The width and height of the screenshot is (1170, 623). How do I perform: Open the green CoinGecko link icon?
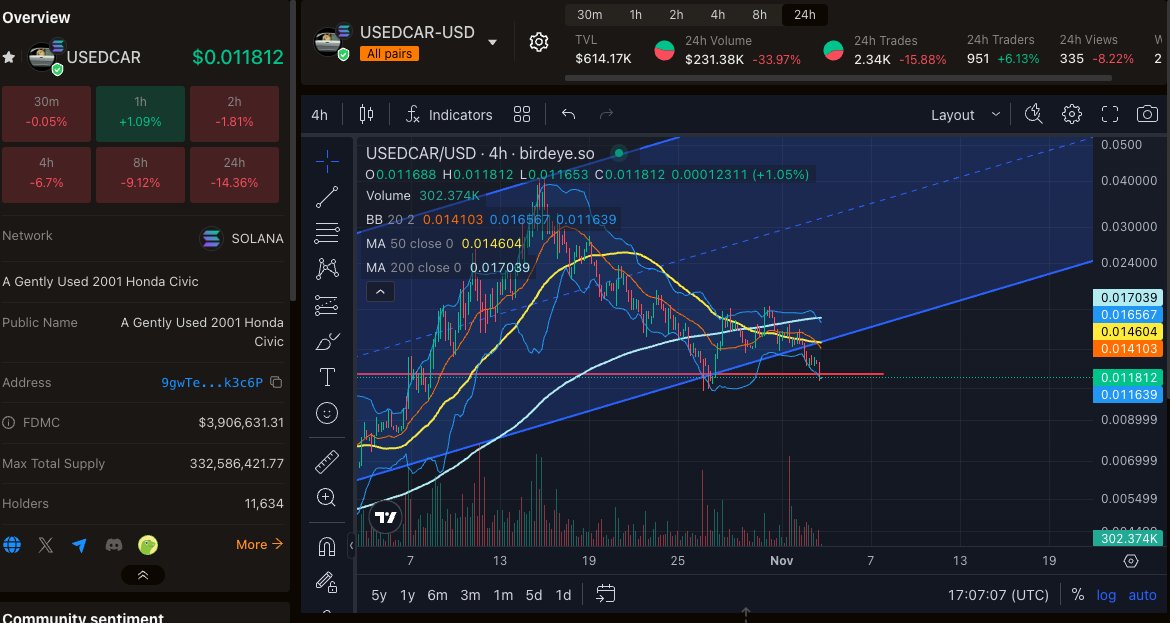coord(148,545)
